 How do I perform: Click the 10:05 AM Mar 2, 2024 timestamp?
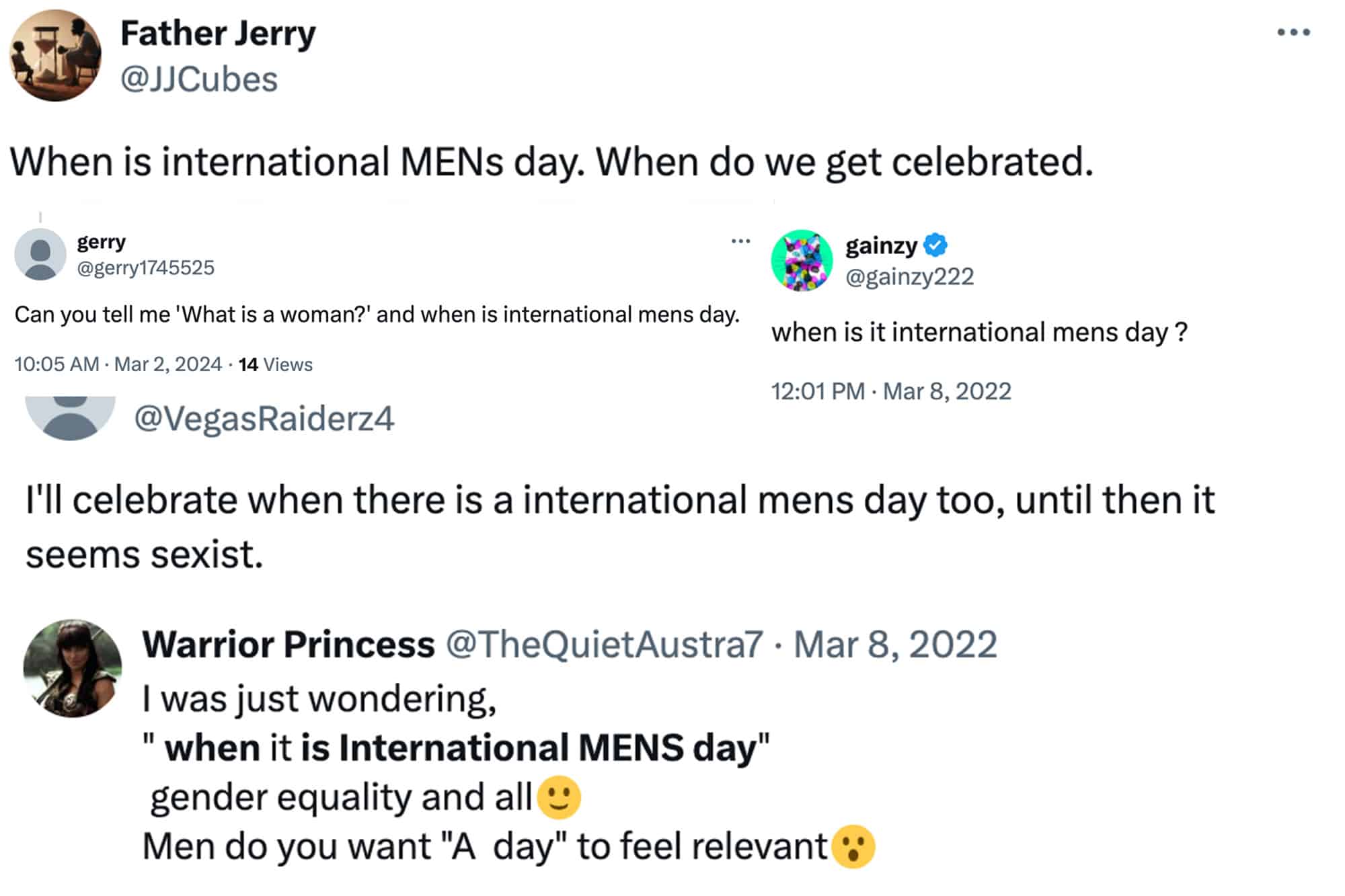118,364
